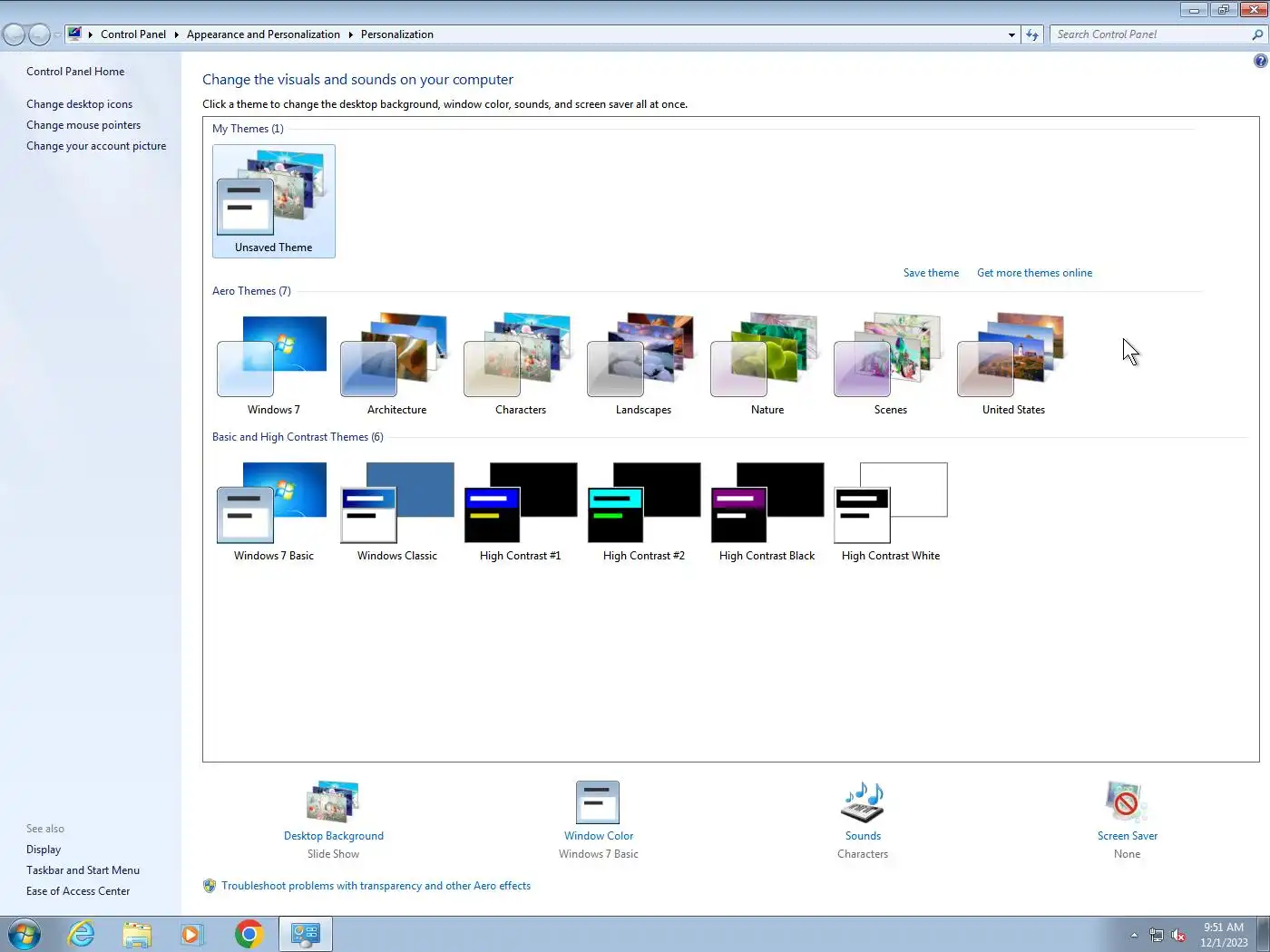Click Appearance and Personalization breadcrumb
This screenshot has height=952, width=1270.
263,34
